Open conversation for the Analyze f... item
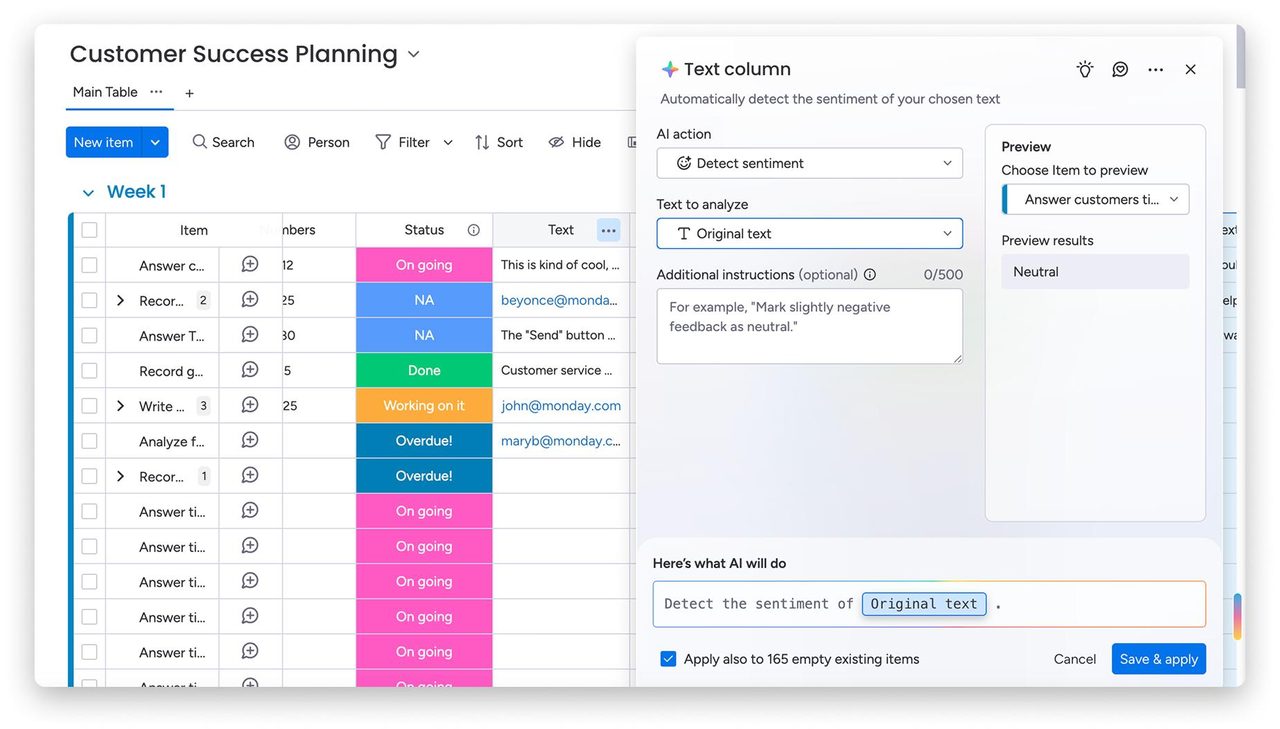 point(250,440)
